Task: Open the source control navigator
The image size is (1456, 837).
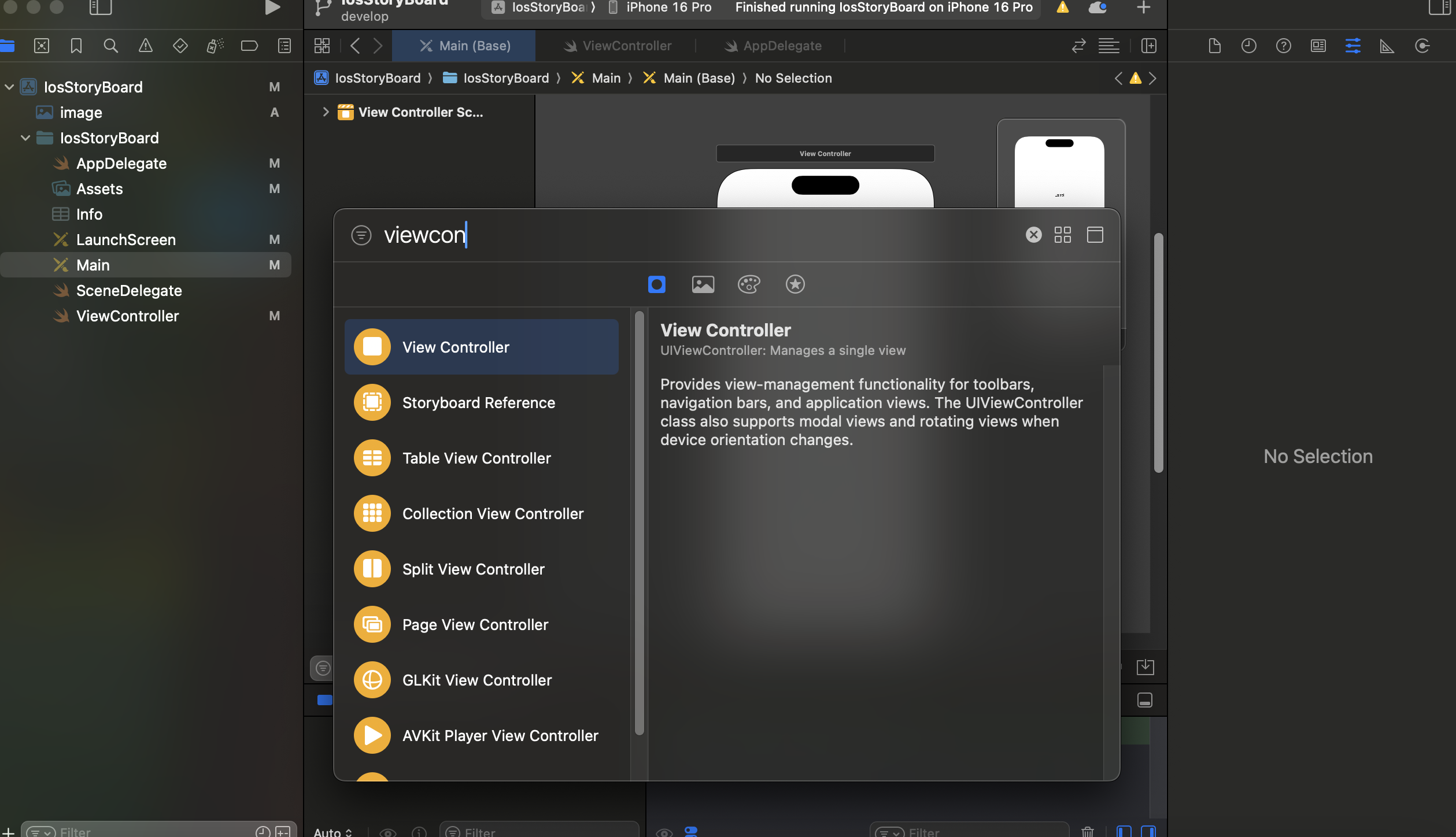Action: pos(42,46)
